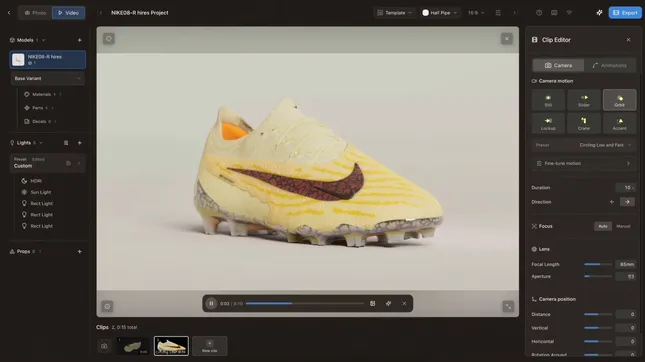
Task: Switch to Photo mode
Action: point(35,13)
